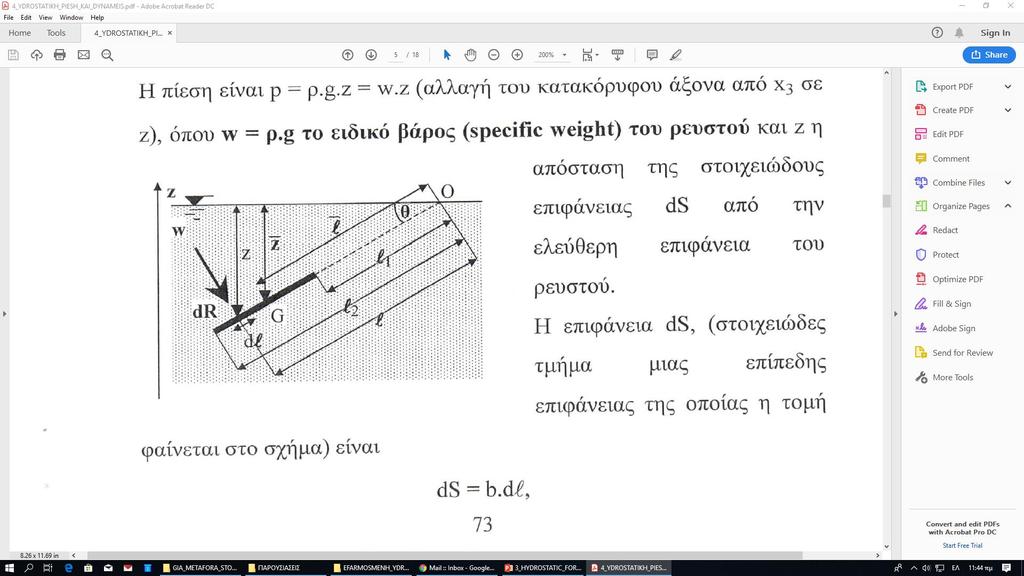Go to the previous page (up arrow)
This screenshot has width=1024, height=576.
(x=347, y=55)
